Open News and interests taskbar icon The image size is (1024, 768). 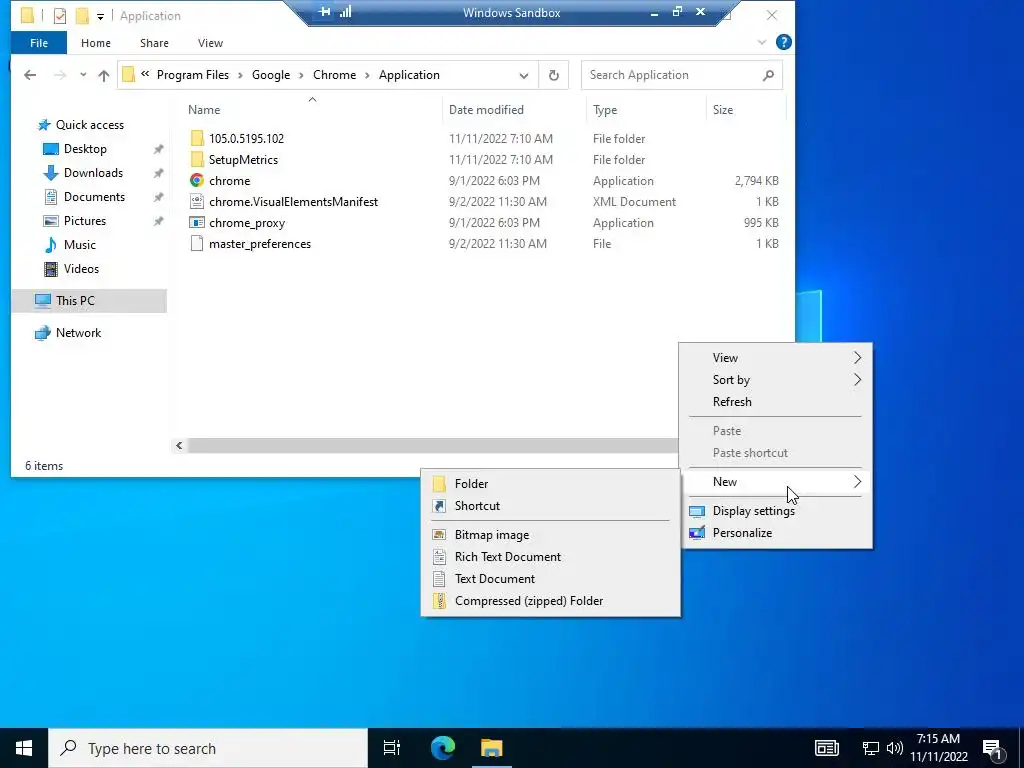pos(826,748)
